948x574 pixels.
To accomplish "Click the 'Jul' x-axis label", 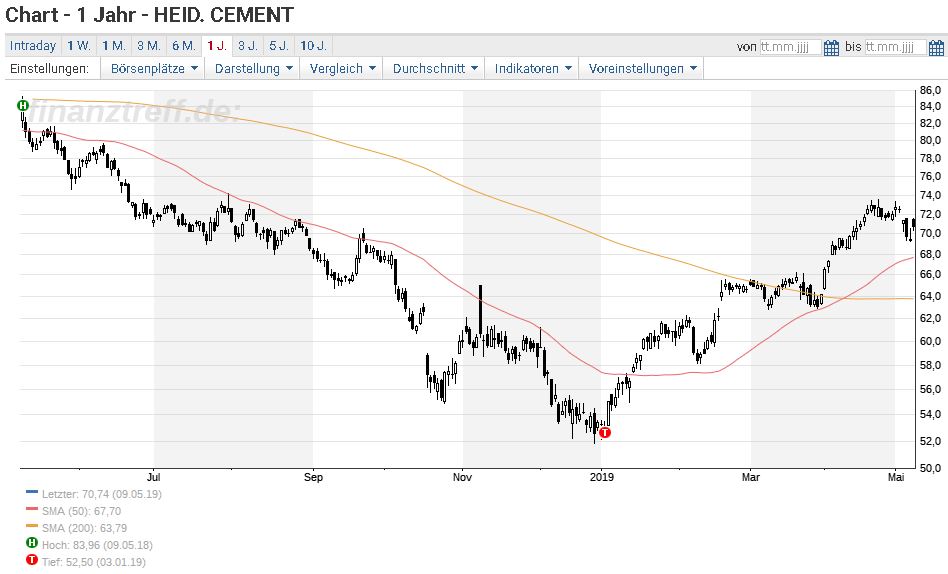I will 154,477.
